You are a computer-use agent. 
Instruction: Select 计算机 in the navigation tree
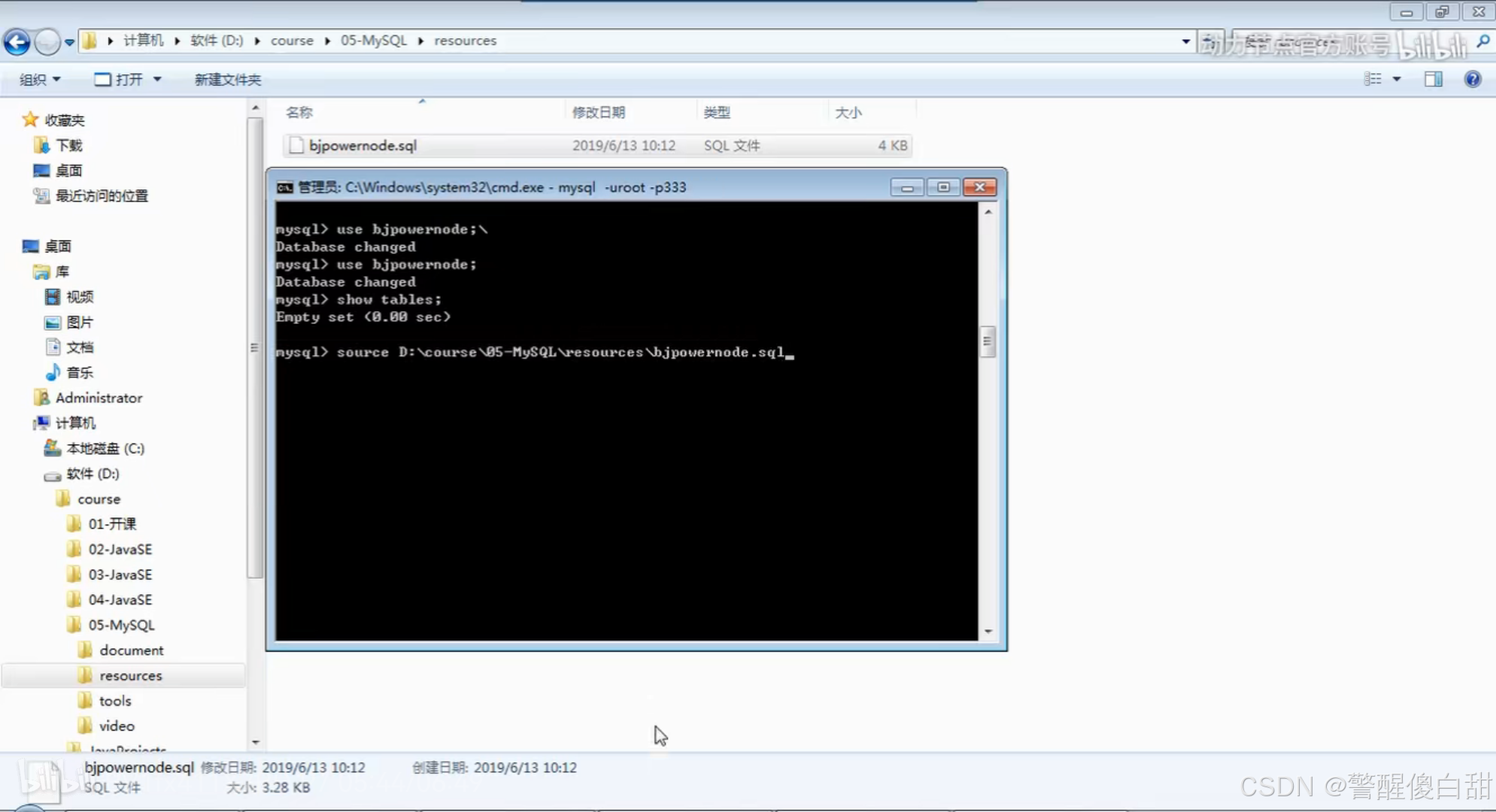[75, 423]
